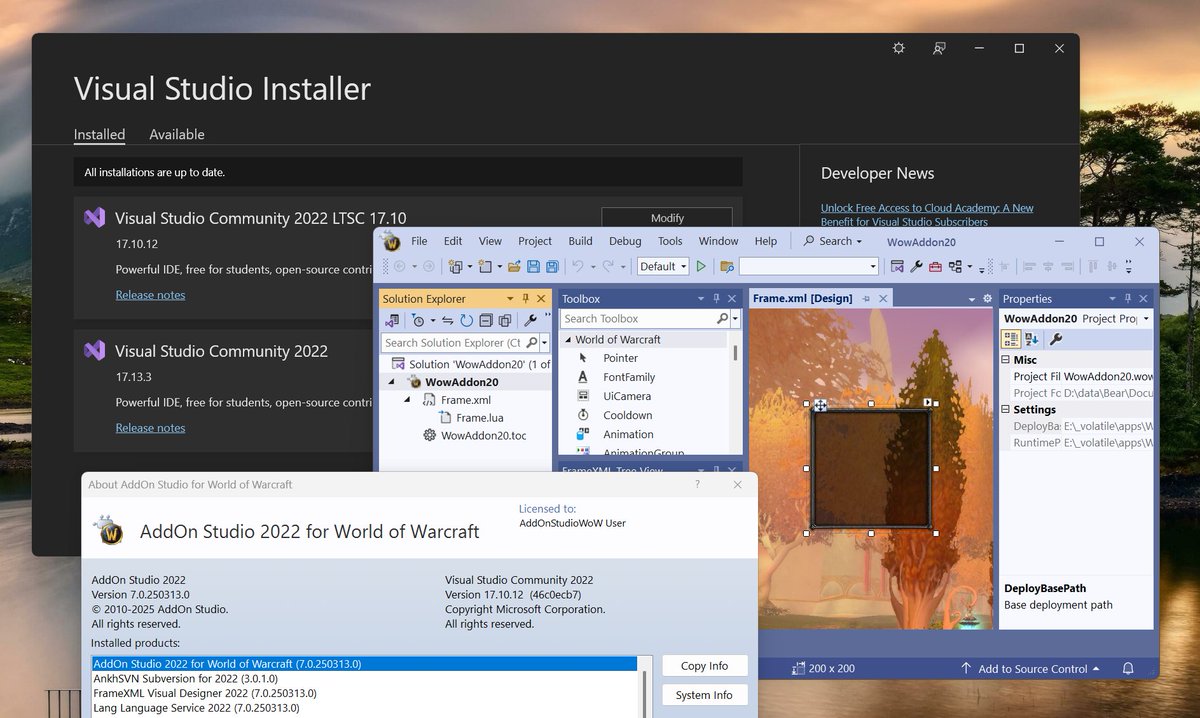Switch to Available tab in Installer
This screenshot has height=718, width=1200.
(177, 134)
